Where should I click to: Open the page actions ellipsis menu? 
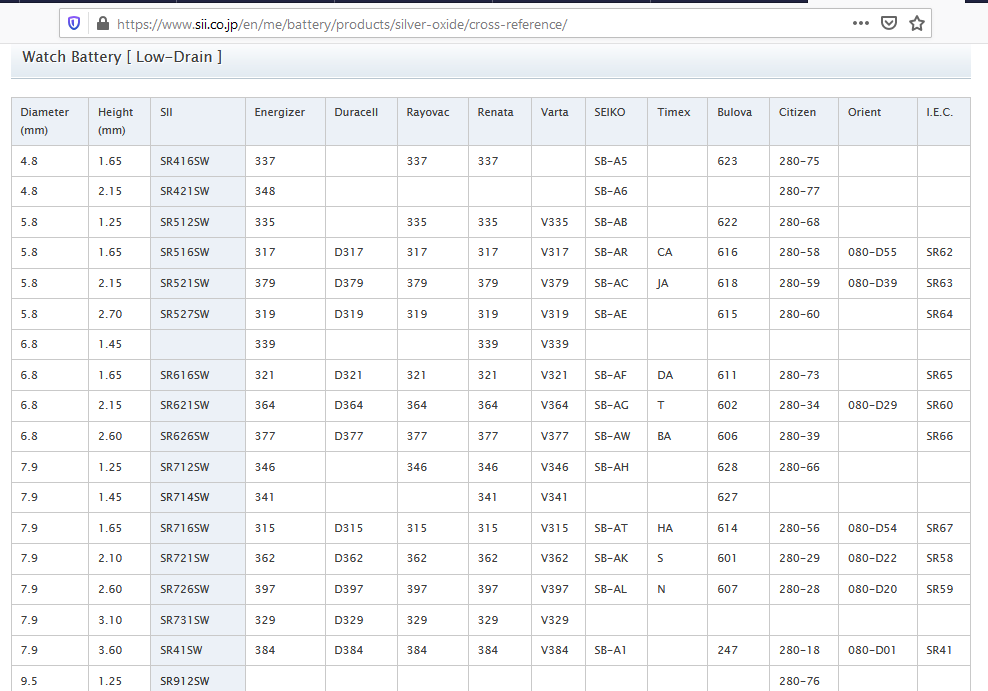coord(861,23)
